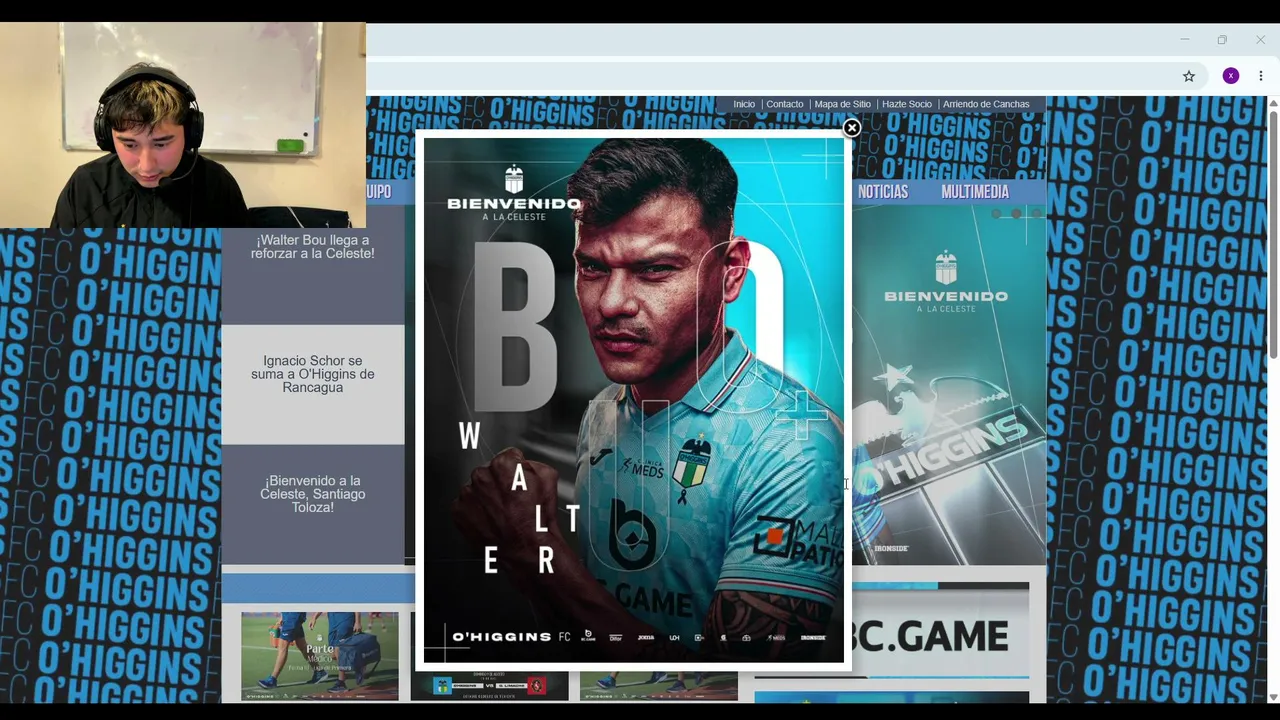Minimize the browser window
Image resolution: width=1280 pixels, height=720 pixels.
pyautogui.click(x=1184, y=40)
